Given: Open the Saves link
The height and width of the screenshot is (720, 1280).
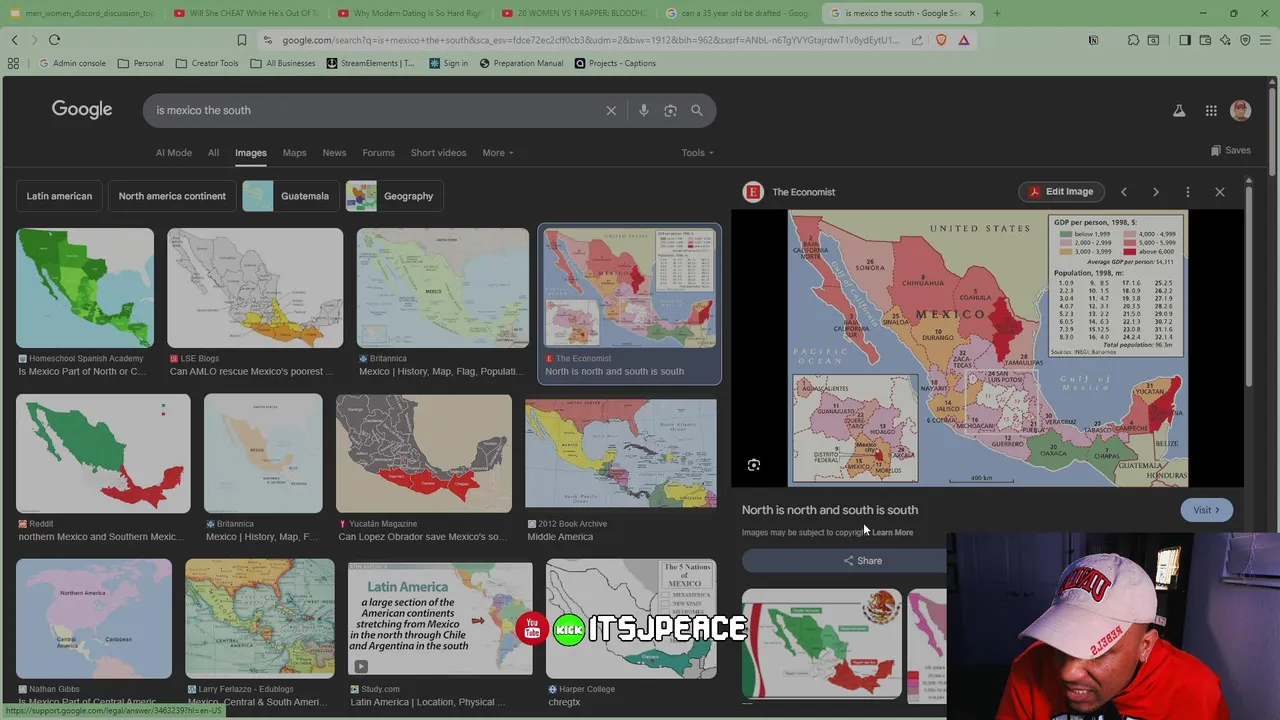Looking at the screenshot, I should pyautogui.click(x=1230, y=150).
